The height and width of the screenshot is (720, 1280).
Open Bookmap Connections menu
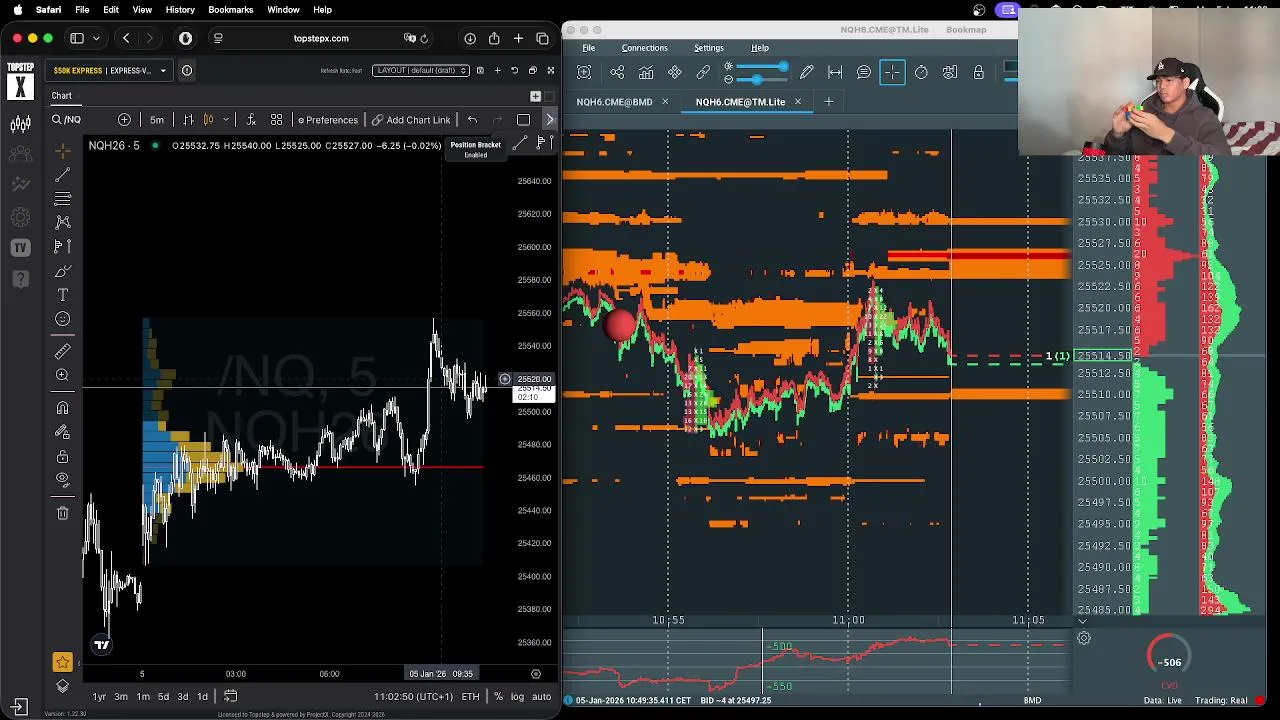[644, 48]
